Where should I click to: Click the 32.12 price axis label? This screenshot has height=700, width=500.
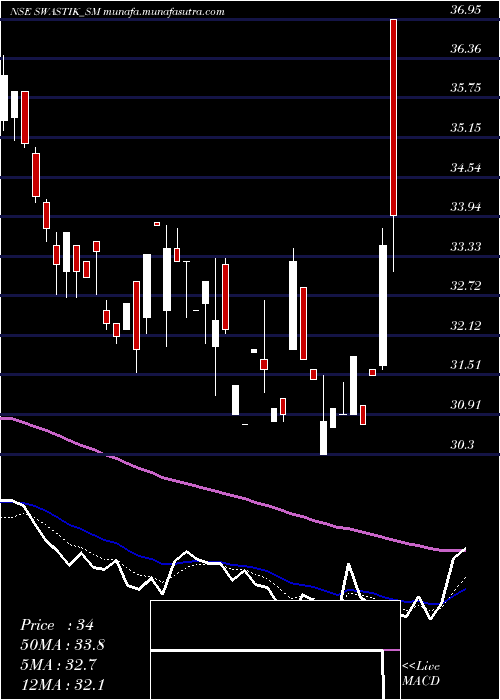[466, 325]
